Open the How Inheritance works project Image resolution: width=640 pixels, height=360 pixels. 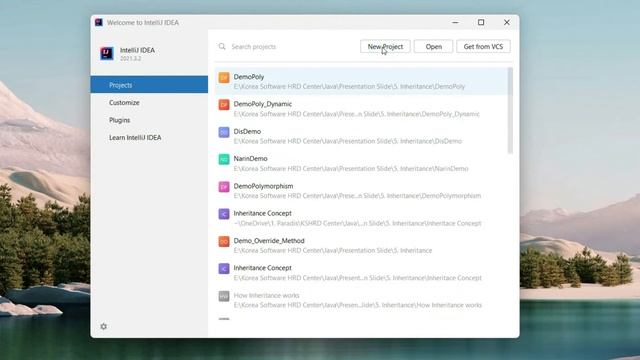pos(266,295)
